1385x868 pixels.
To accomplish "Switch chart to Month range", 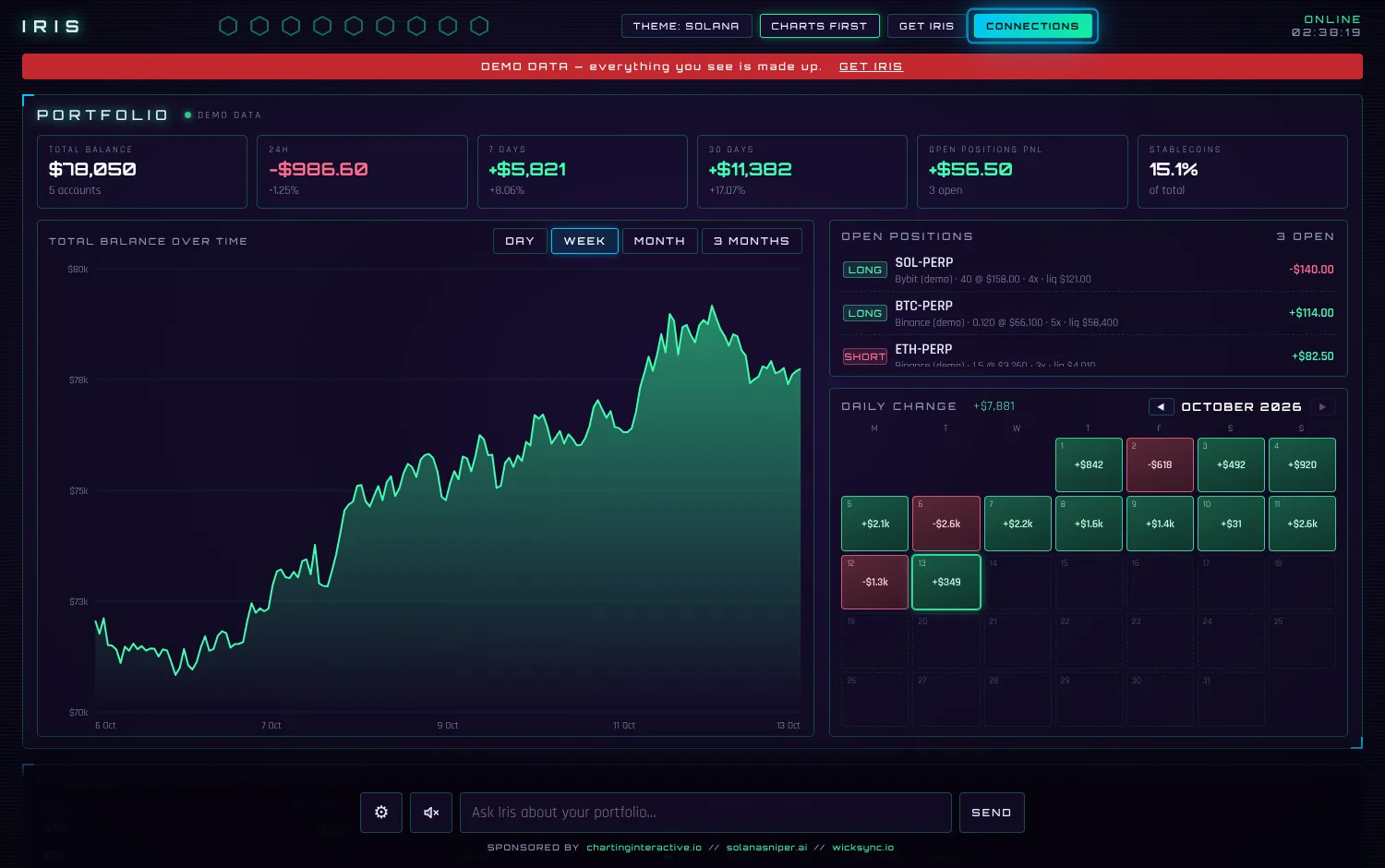I will pos(659,241).
